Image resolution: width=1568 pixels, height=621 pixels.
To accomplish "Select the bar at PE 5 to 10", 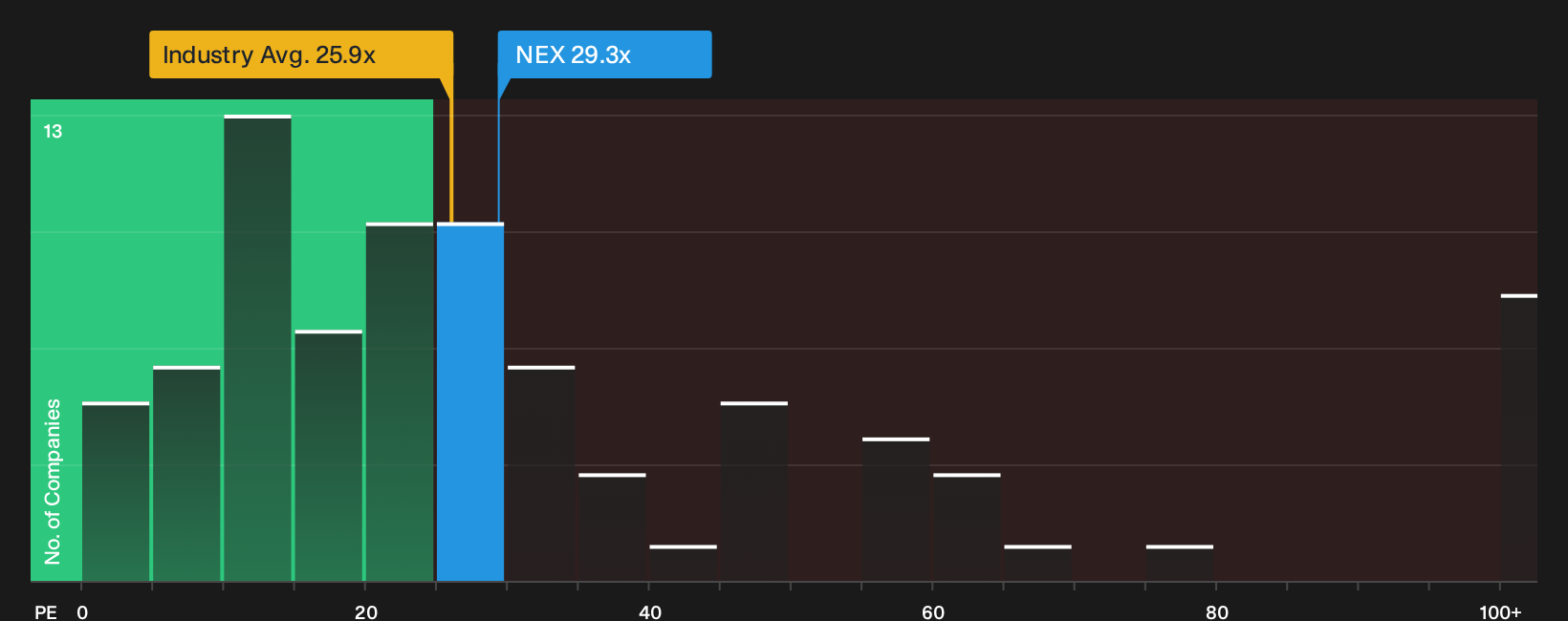I will 186,474.
